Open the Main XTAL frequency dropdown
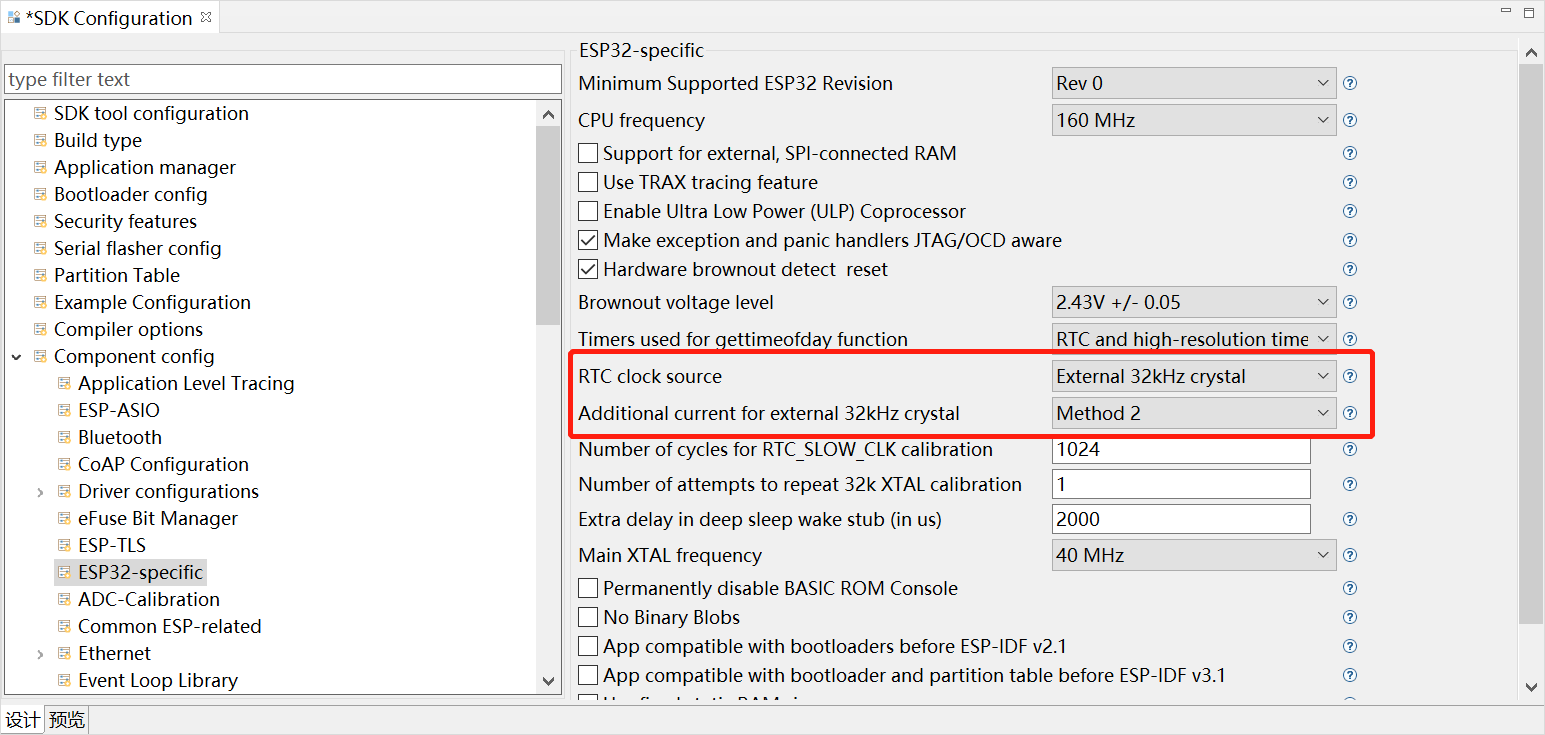Image resolution: width=1545 pixels, height=735 pixels. coord(1194,555)
